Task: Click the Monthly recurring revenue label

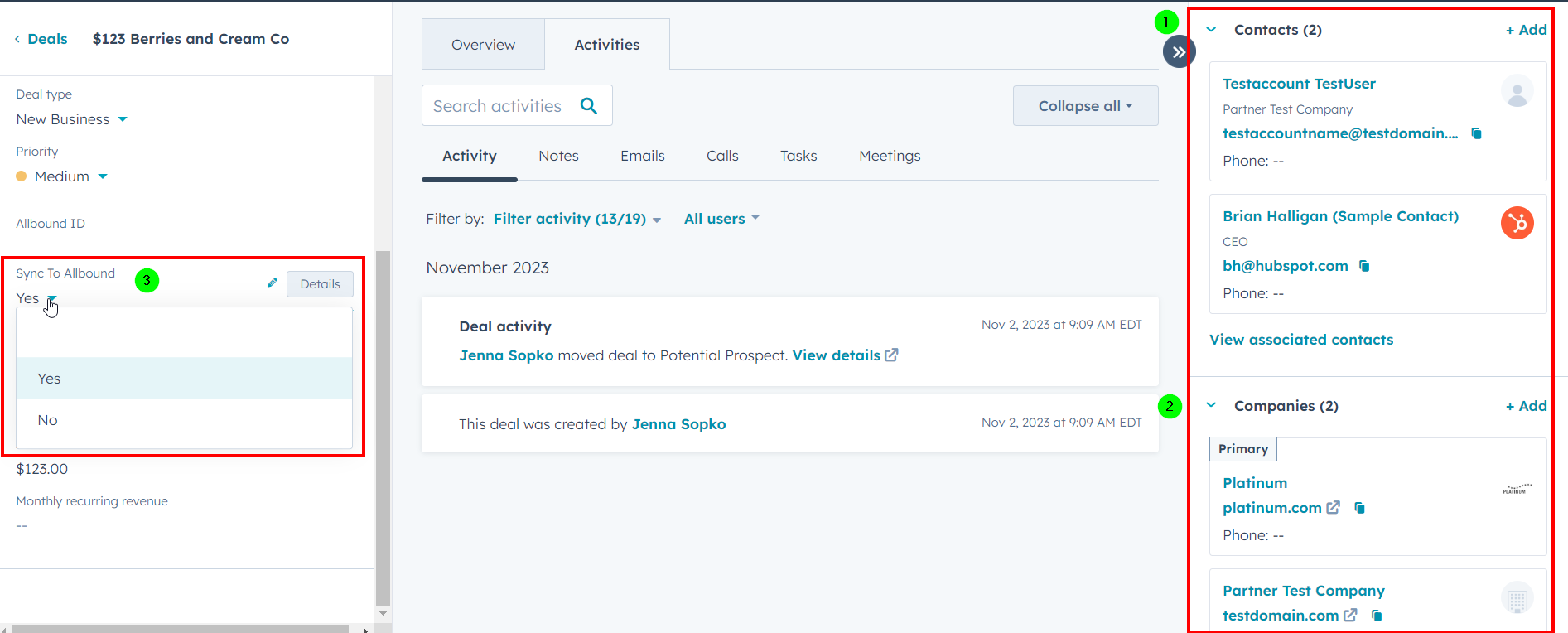Action: click(x=92, y=501)
